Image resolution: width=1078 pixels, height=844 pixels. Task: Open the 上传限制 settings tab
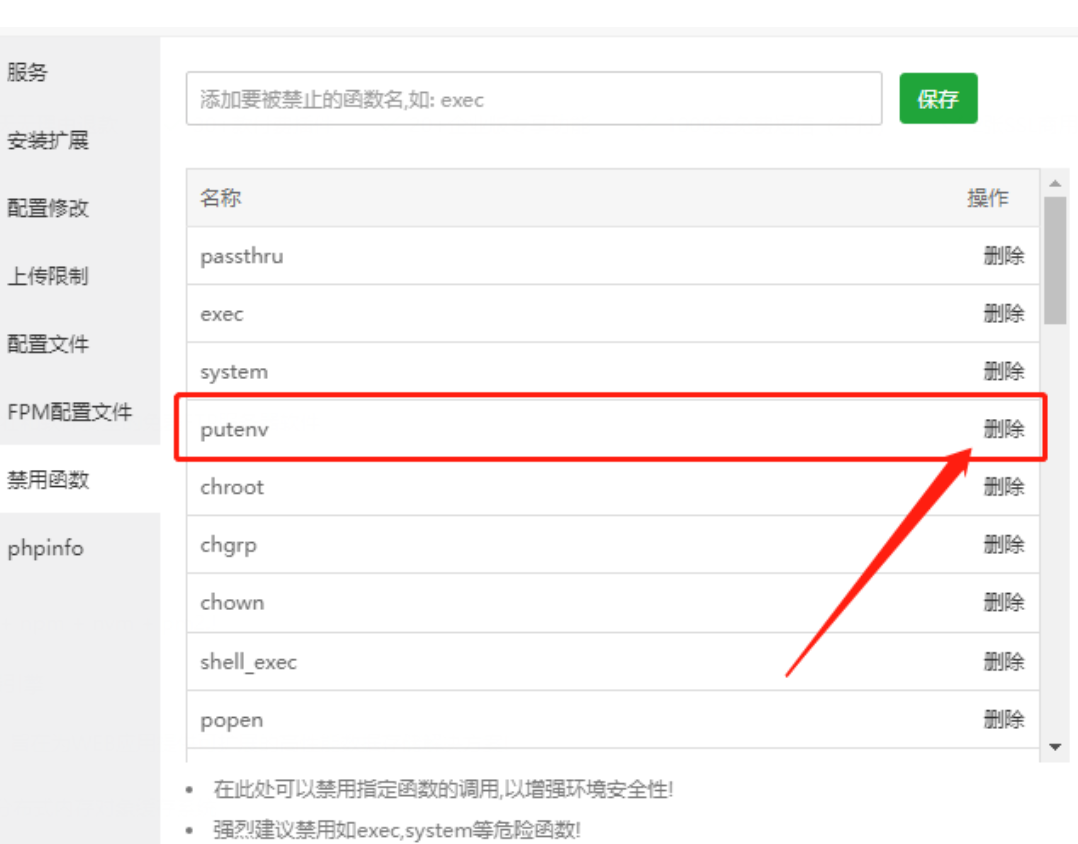coord(48,276)
